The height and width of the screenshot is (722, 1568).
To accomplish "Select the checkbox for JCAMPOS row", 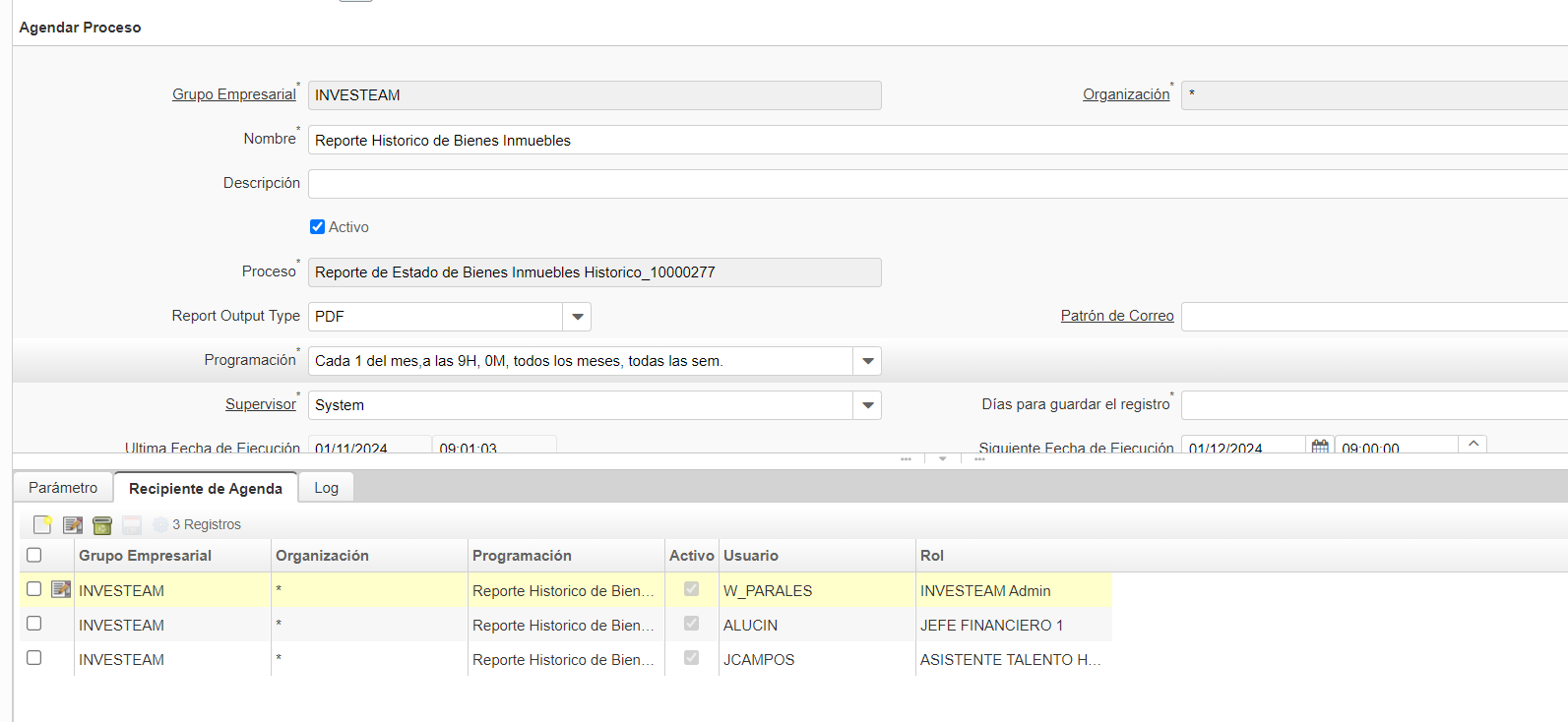I will coord(34,658).
